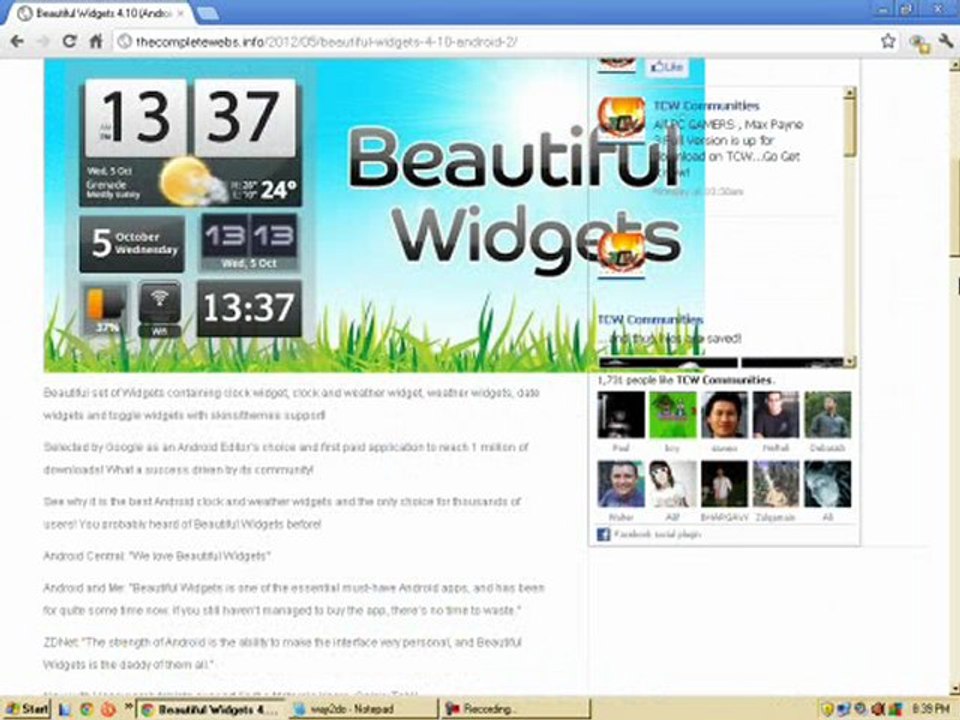Screen dimensions: 960x720
Task: Click the first quick launch icon beside Start
Action: (65, 710)
